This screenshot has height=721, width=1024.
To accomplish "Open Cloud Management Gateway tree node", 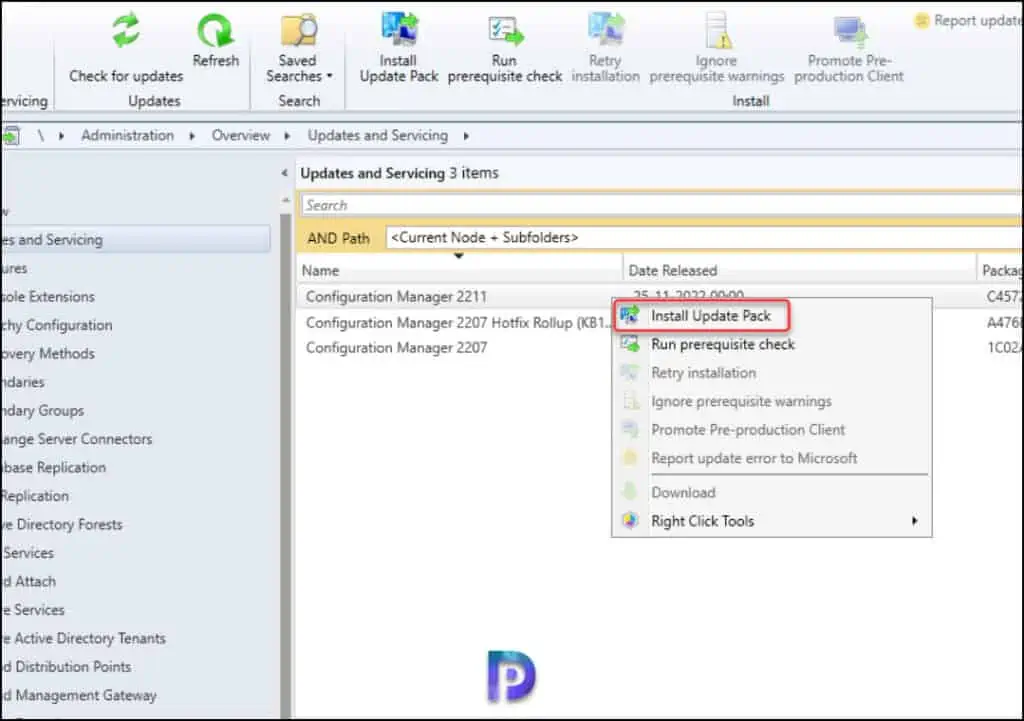I will coord(78,696).
